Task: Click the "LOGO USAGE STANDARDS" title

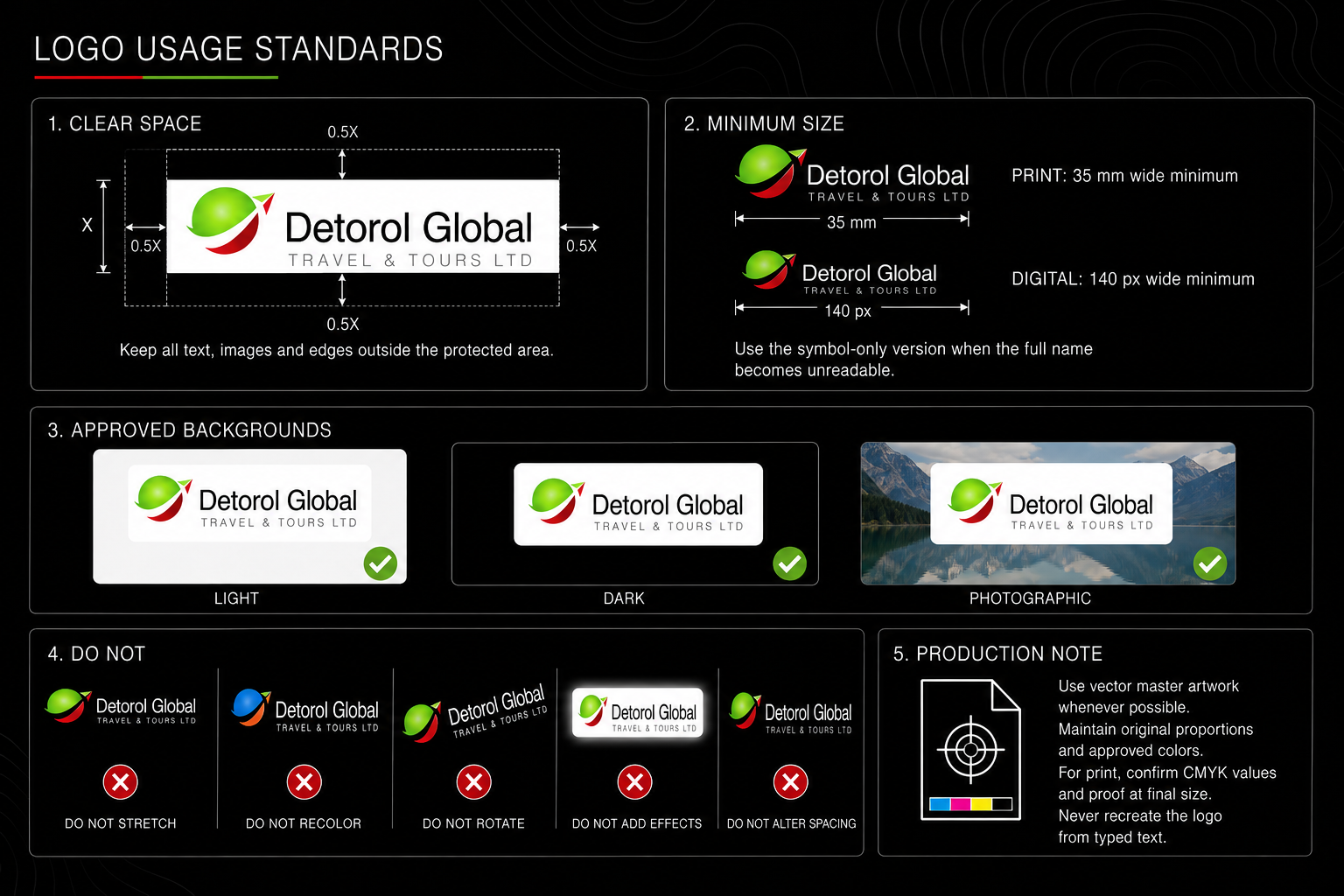Action: click(239, 49)
